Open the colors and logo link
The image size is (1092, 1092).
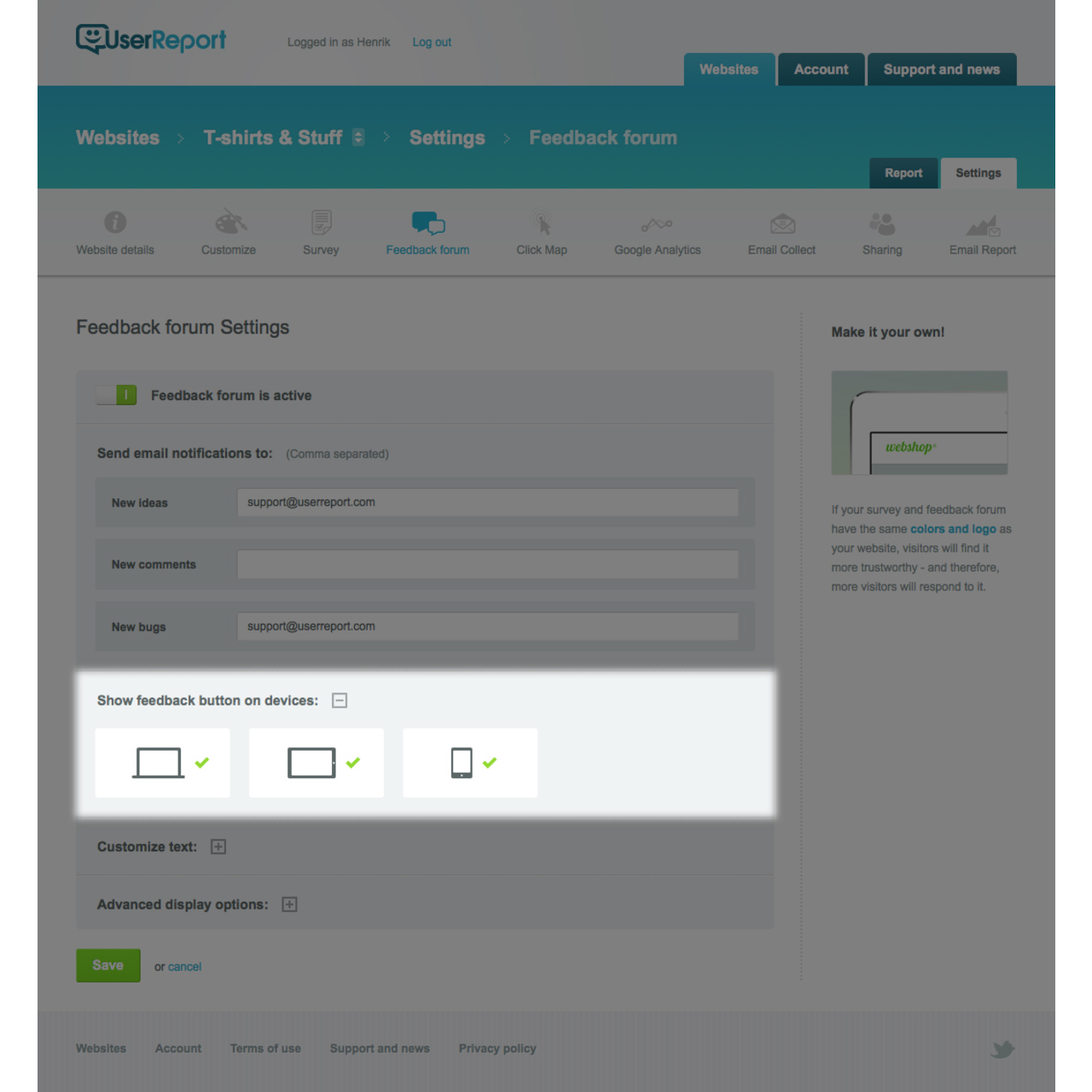(955, 529)
